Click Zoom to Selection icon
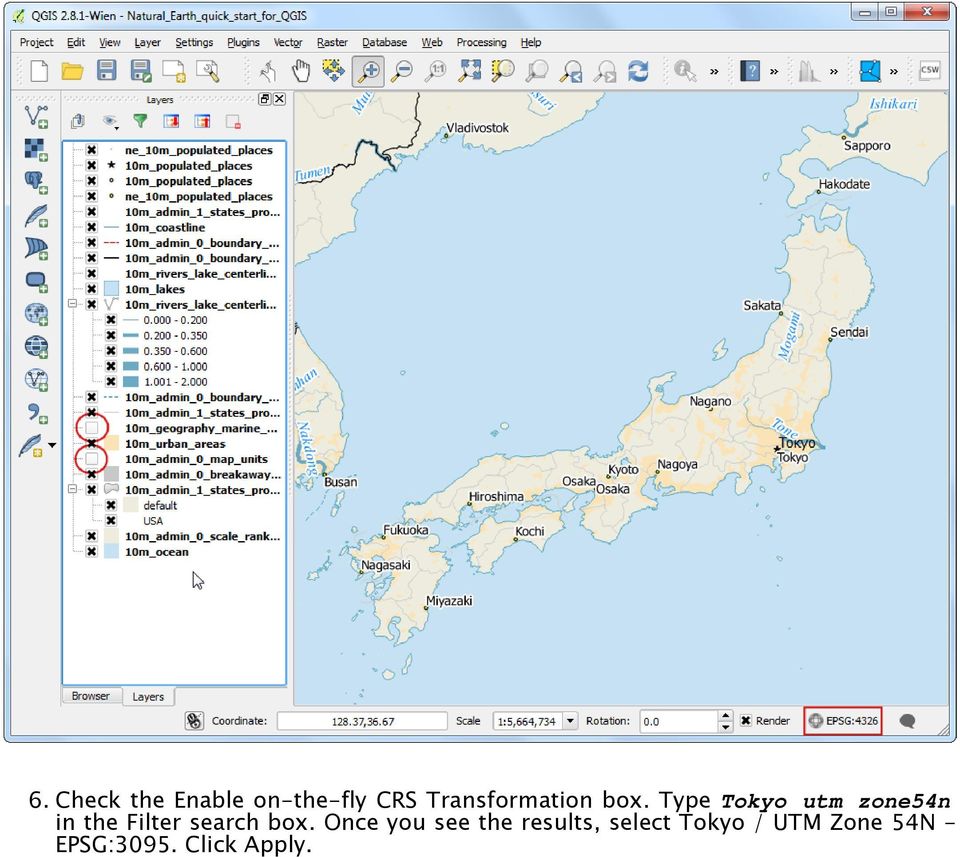 pos(503,71)
